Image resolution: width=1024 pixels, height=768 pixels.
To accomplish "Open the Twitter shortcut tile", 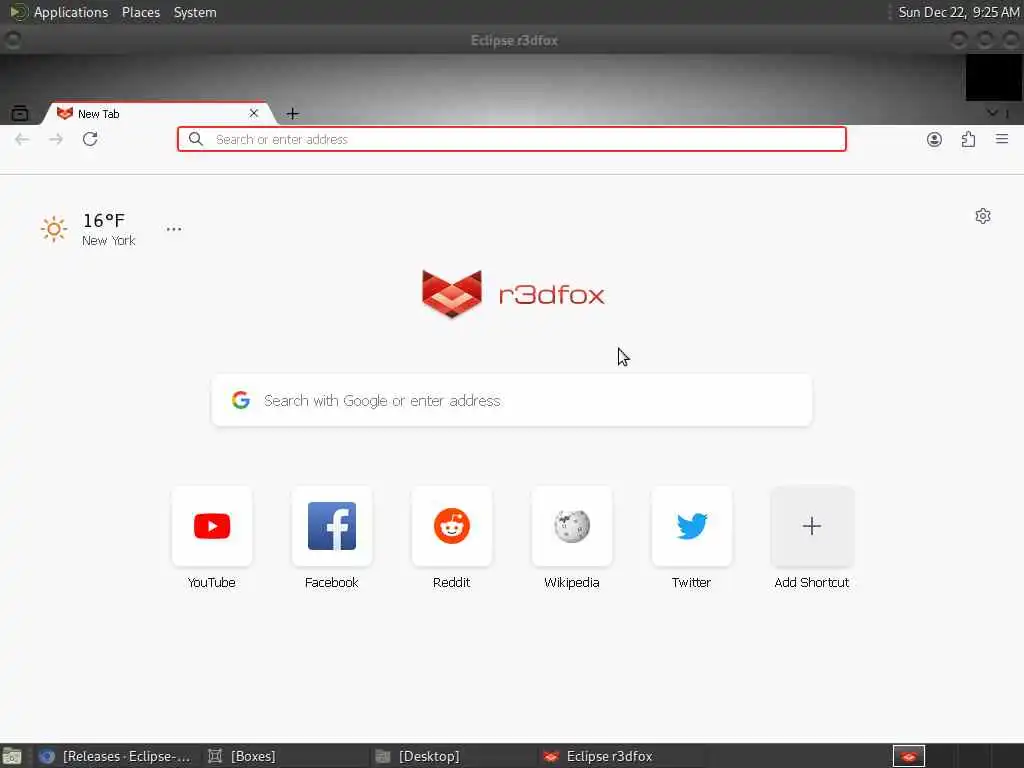I will point(692,526).
